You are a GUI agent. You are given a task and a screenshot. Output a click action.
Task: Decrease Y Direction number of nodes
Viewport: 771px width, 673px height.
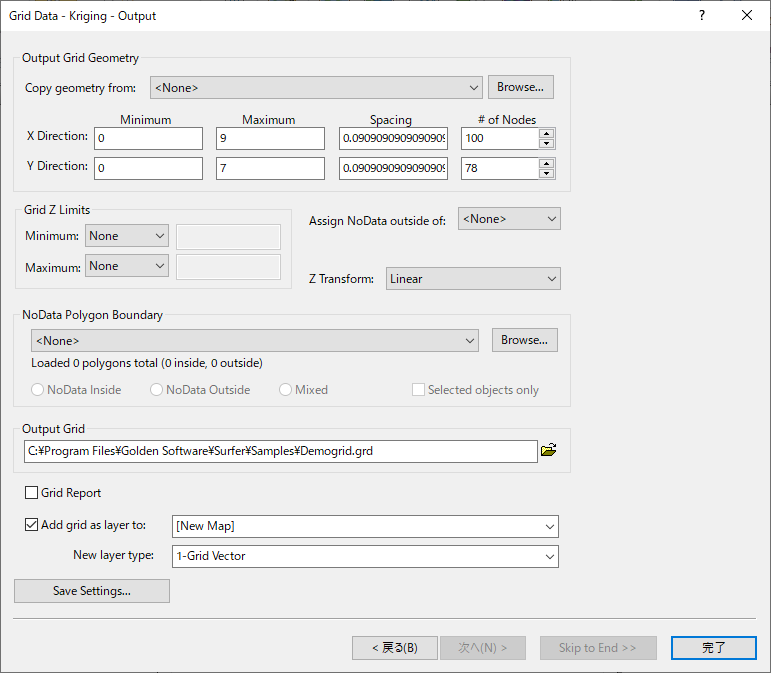[547, 174]
